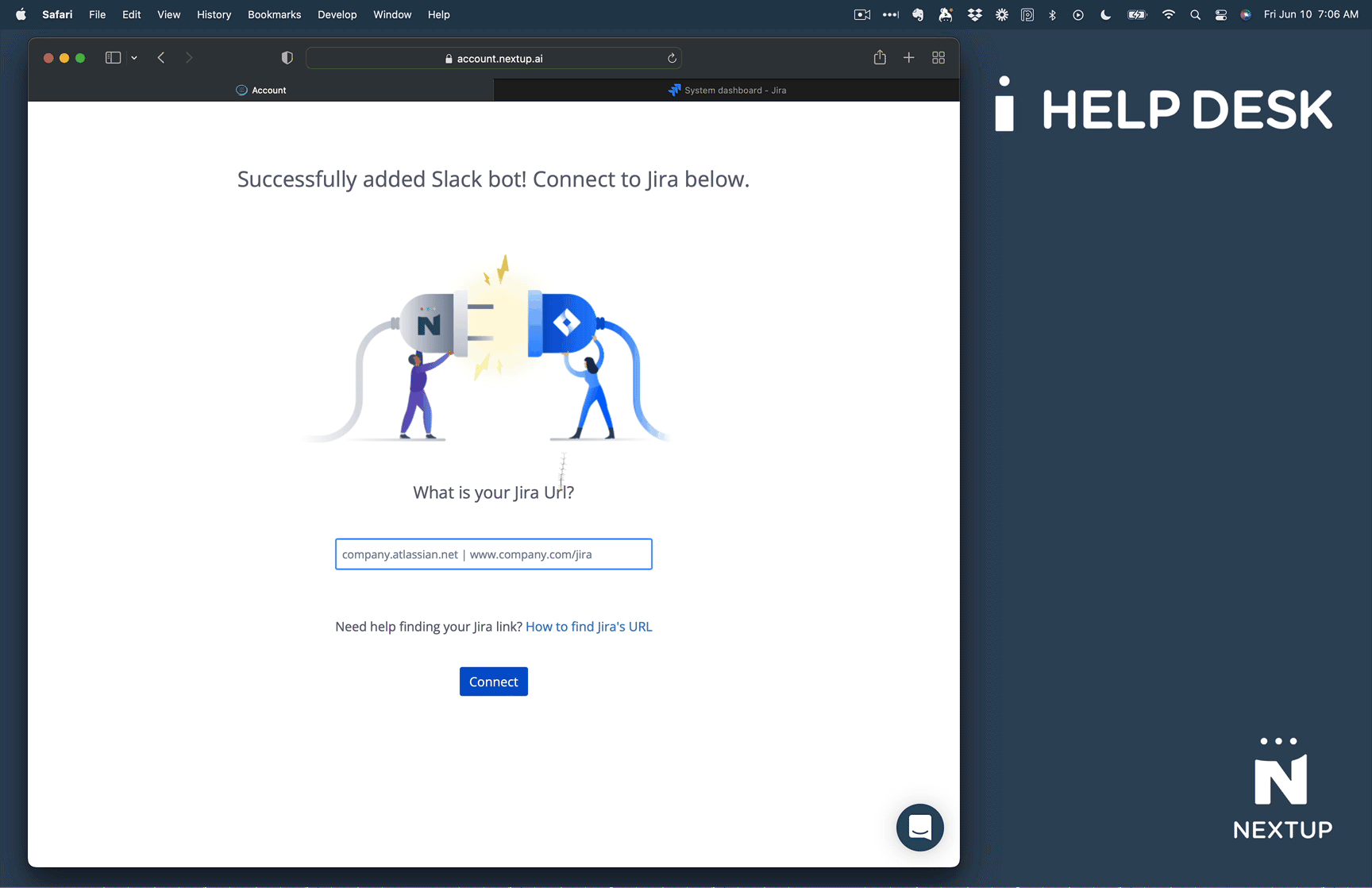Toggle the Safari sidebar icon
1372x888 pixels.
[113, 57]
